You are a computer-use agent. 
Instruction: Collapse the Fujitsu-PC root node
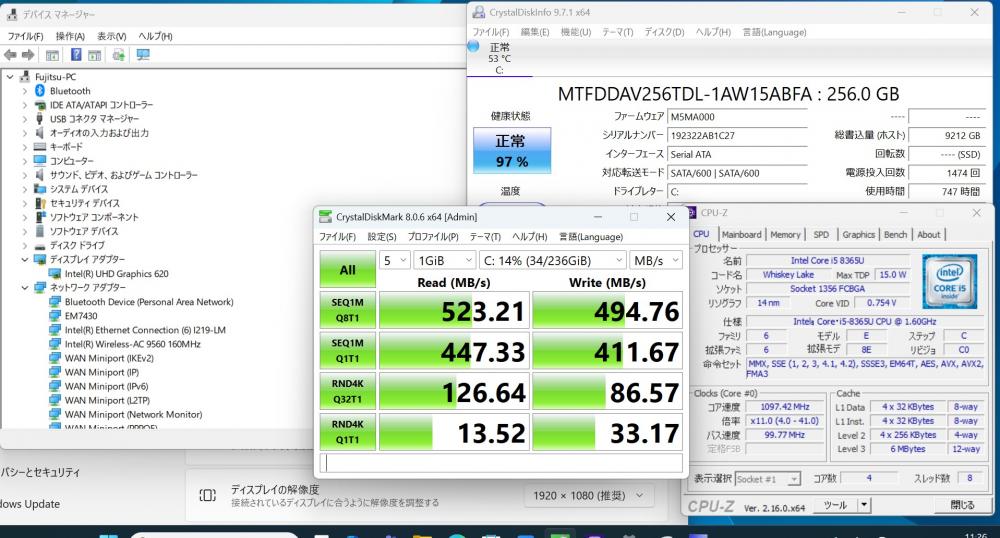pyautogui.click(x=10, y=77)
